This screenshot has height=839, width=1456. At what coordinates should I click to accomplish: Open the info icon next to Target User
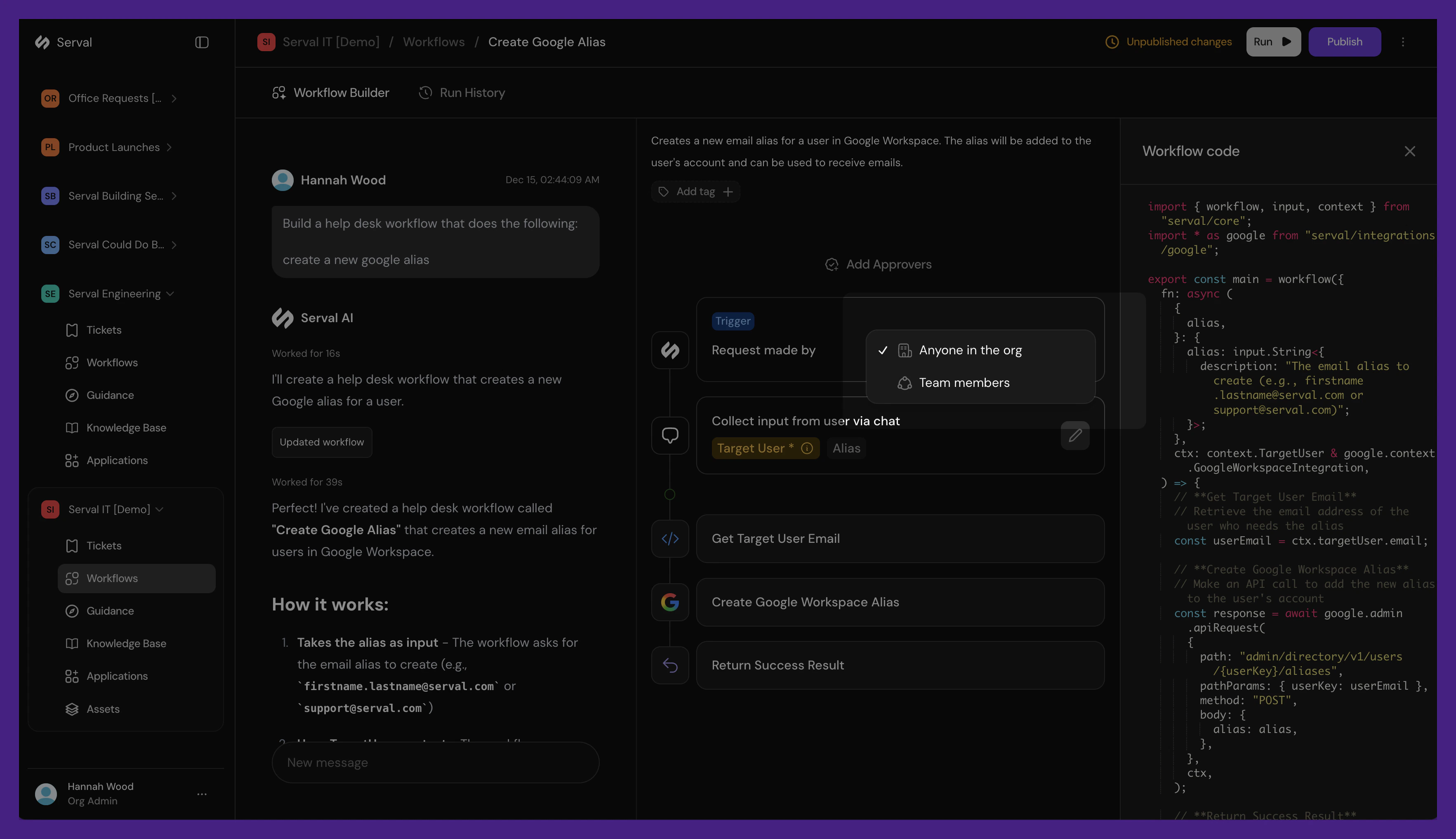pos(807,448)
